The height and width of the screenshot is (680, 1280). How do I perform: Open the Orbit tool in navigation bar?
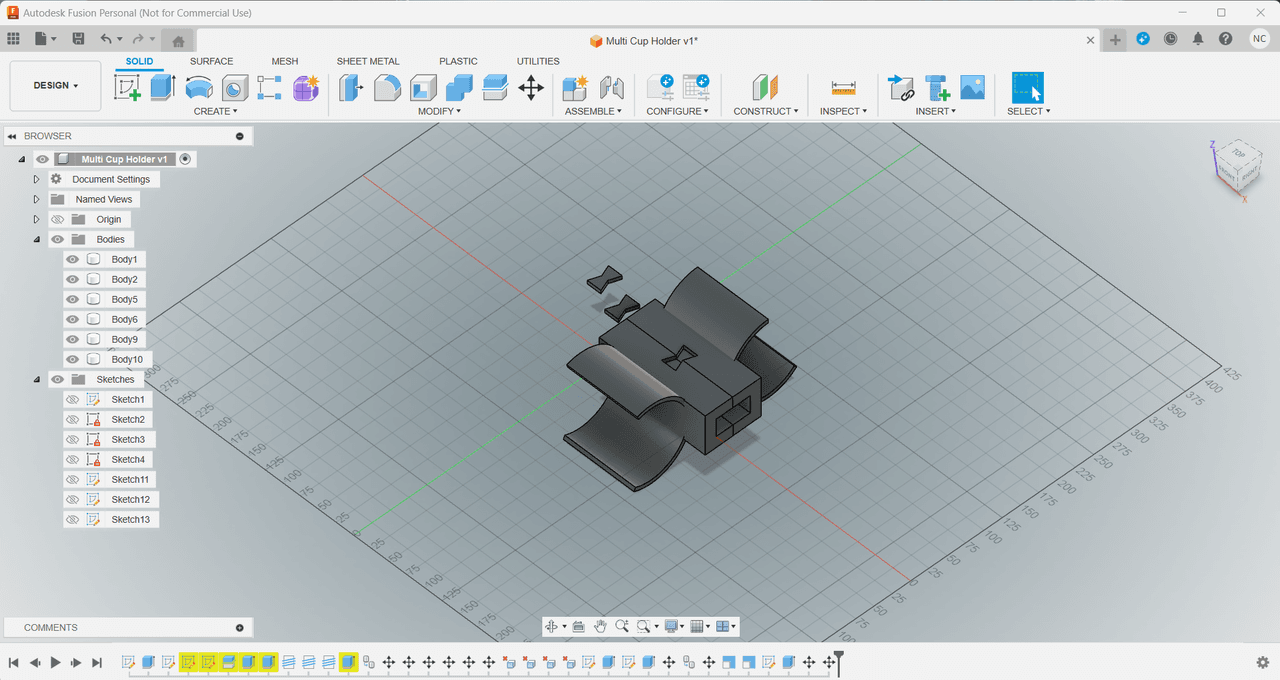coord(551,626)
